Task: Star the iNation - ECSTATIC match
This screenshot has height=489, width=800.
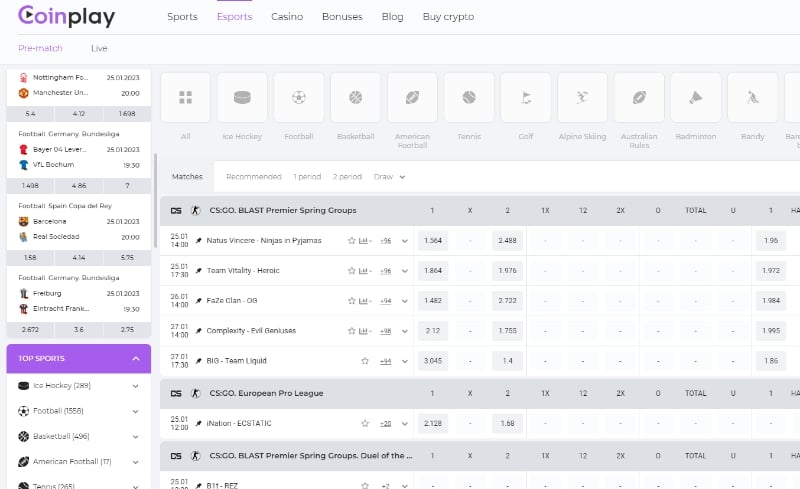Action: click(x=365, y=423)
